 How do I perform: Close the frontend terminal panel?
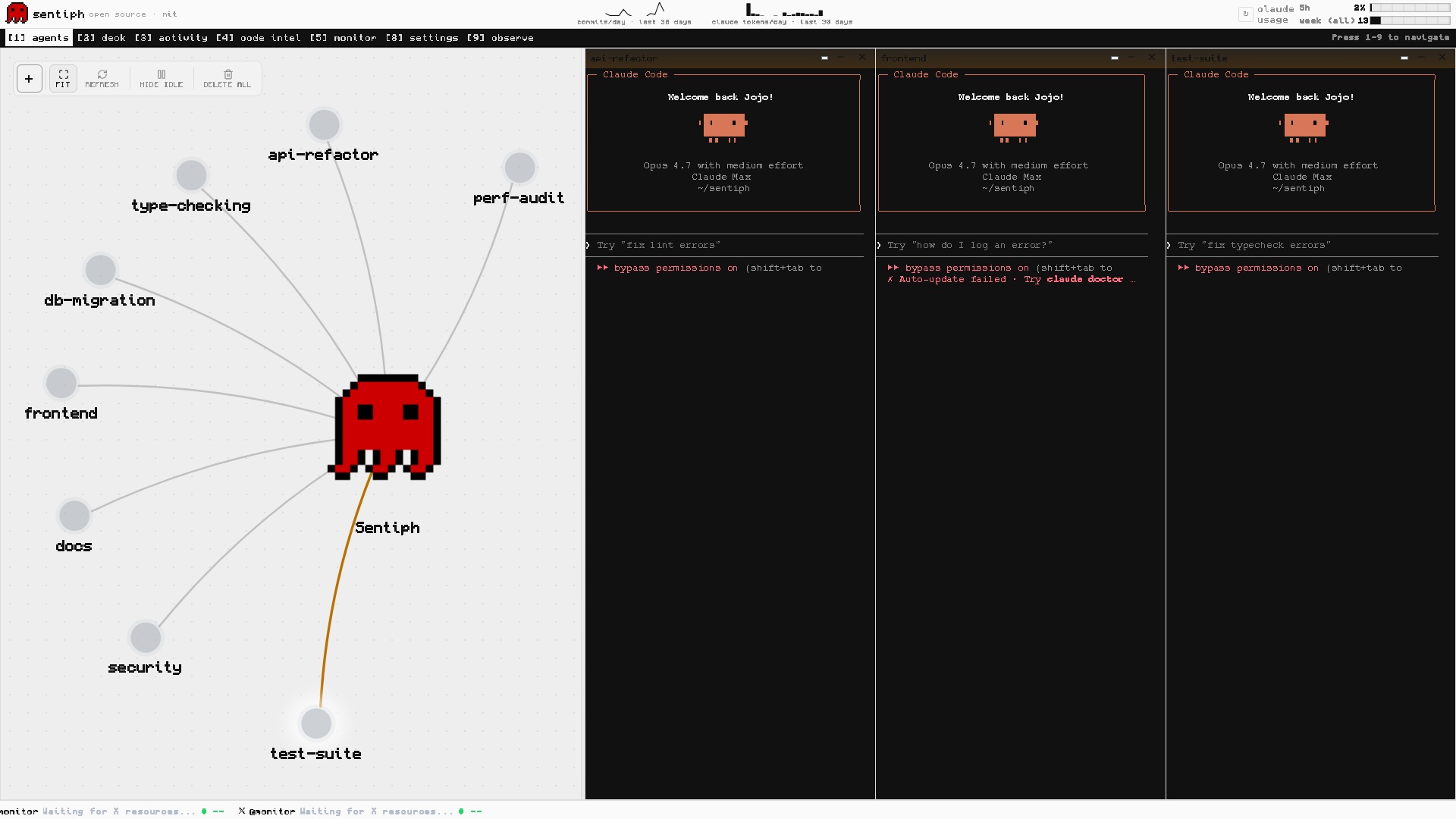click(1151, 58)
